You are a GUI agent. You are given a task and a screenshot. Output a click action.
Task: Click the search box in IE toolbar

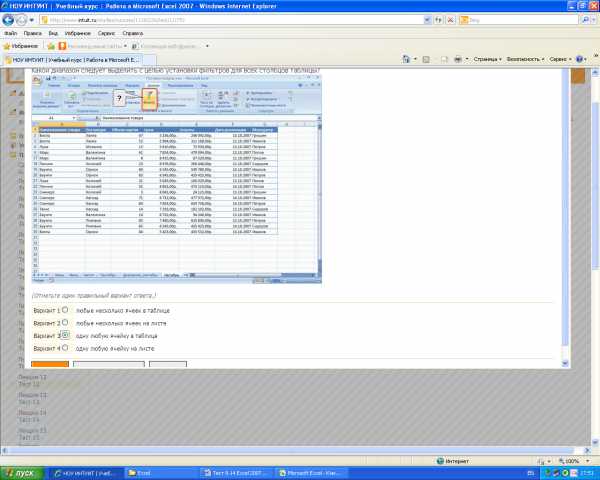tap(518, 20)
